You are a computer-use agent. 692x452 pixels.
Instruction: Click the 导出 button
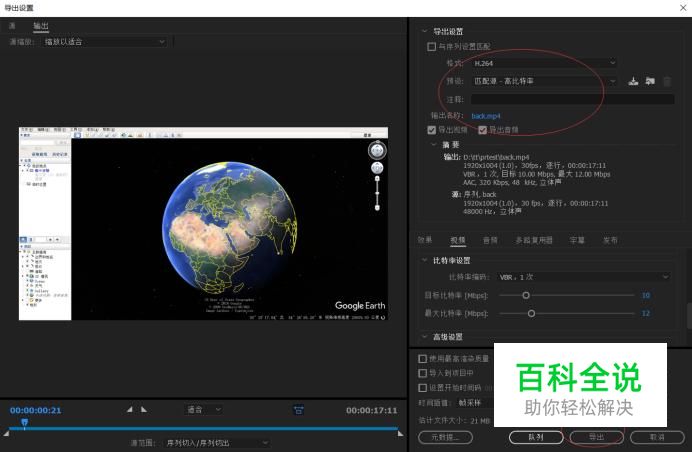tap(596, 437)
